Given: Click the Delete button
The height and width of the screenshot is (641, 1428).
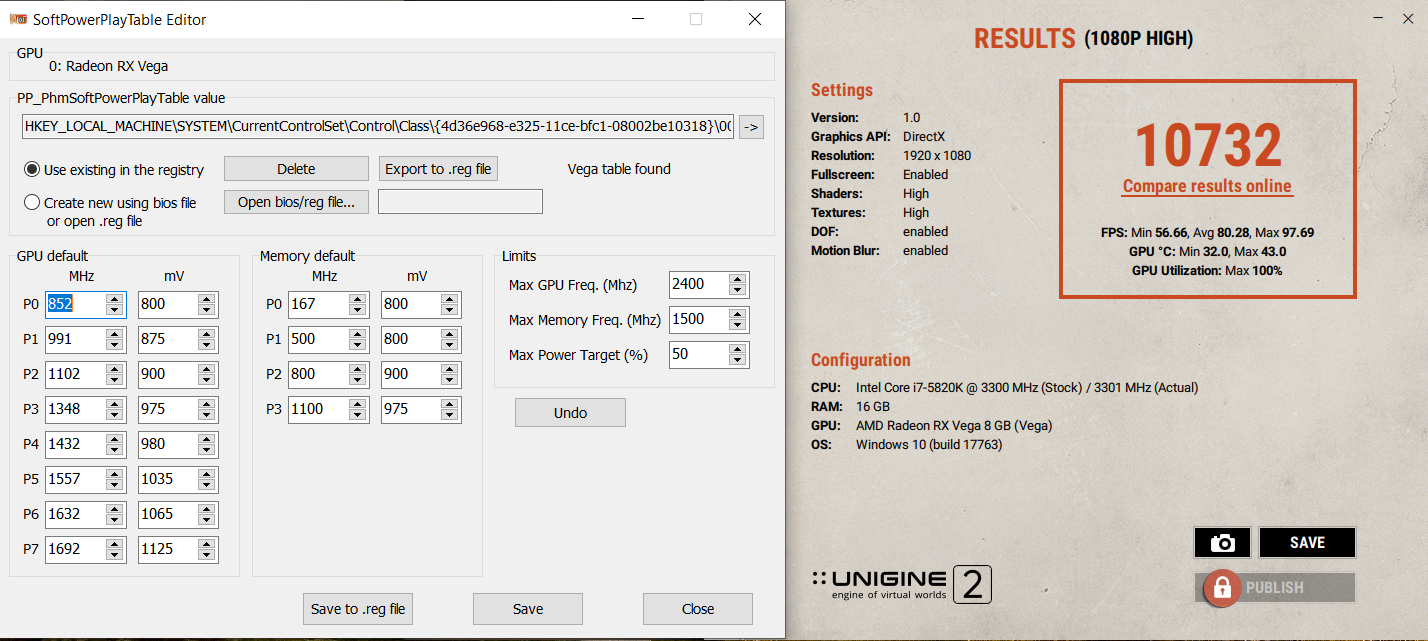Looking at the screenshot, I should pos(296,169).
